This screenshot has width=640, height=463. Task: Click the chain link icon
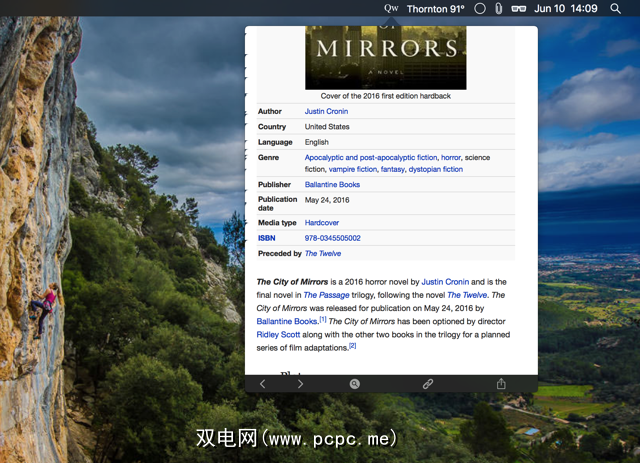point(428,384)
